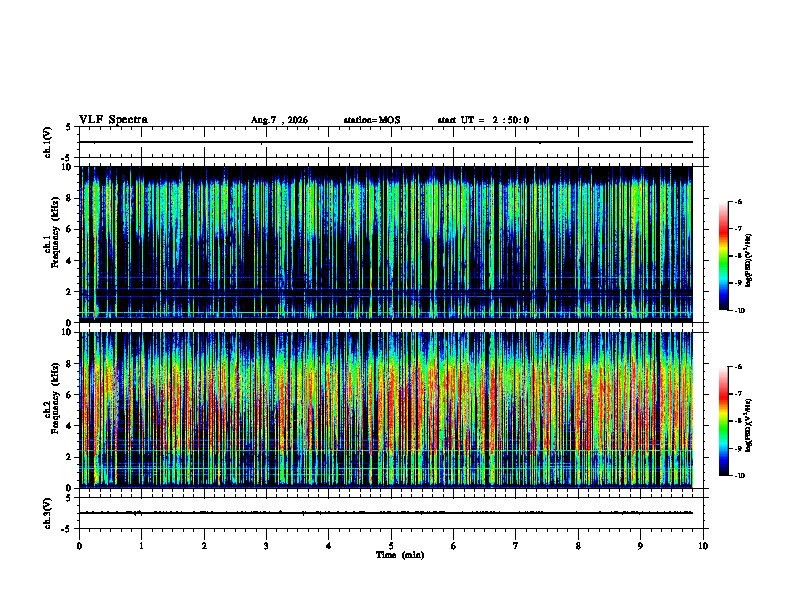Click inside the ch.1 spectrogram panel

386,244
